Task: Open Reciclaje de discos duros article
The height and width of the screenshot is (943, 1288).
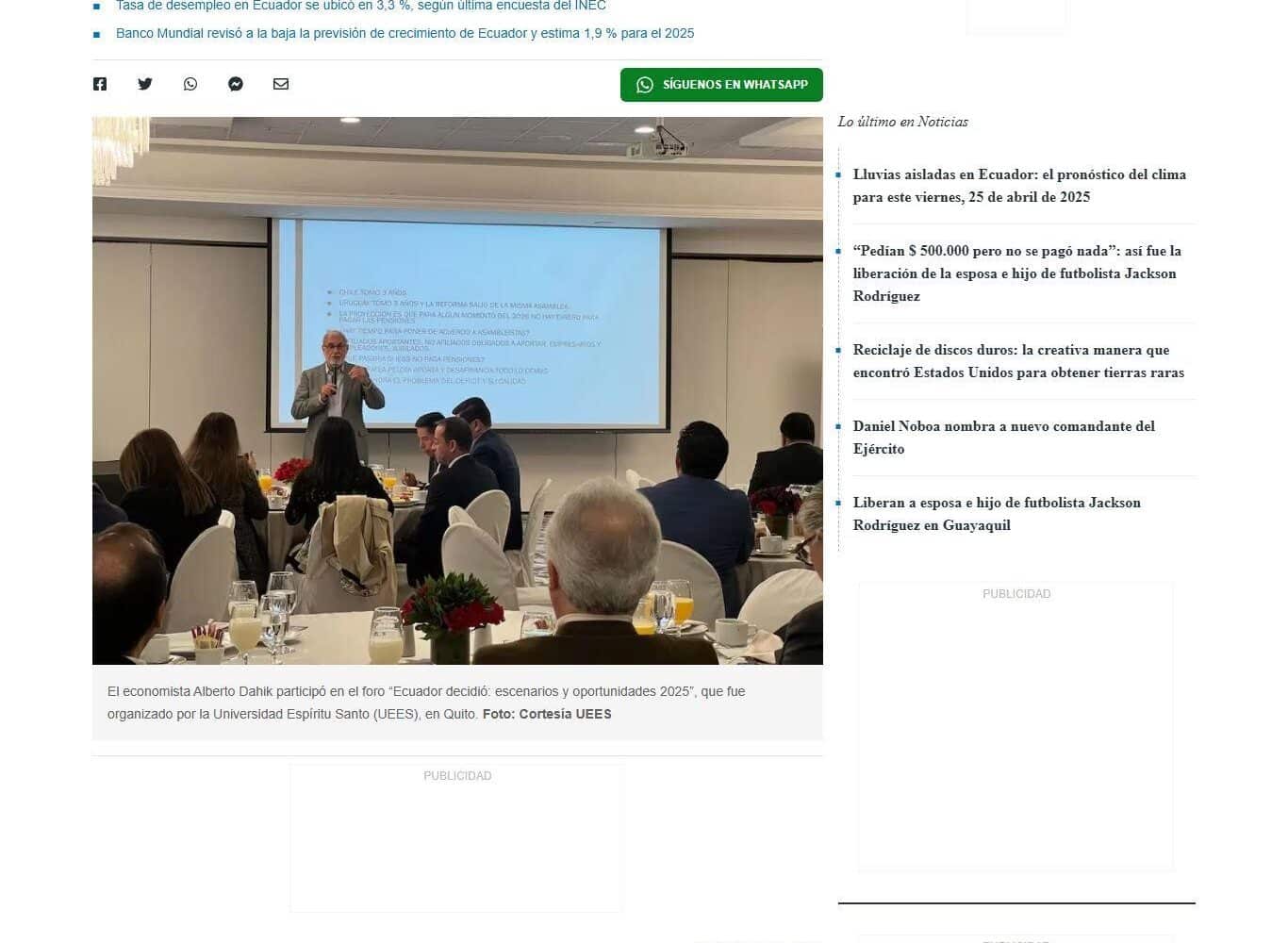Action: [x=1018, y=361]
